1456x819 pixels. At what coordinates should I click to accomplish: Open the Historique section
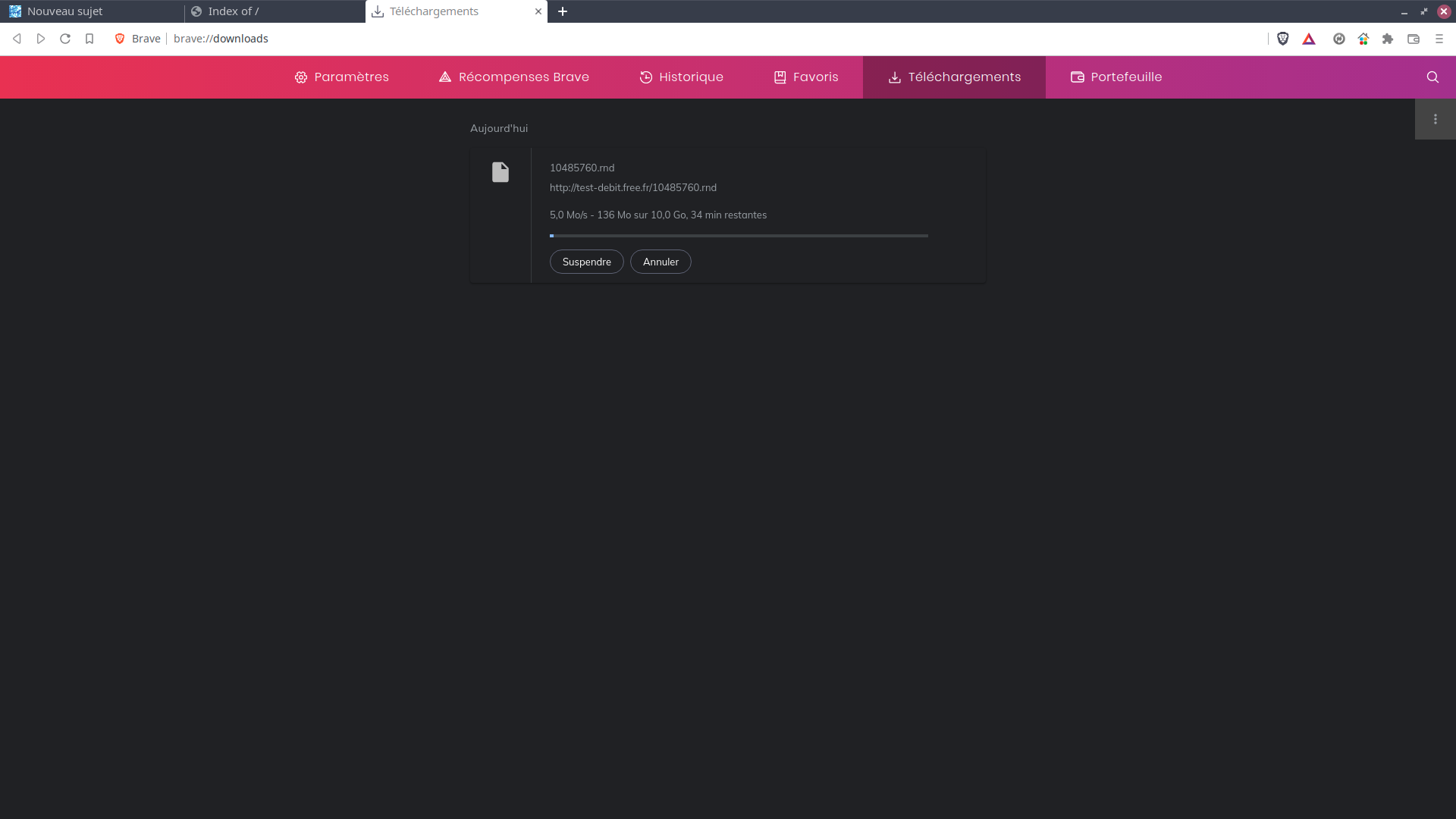(x=681, y=77)
